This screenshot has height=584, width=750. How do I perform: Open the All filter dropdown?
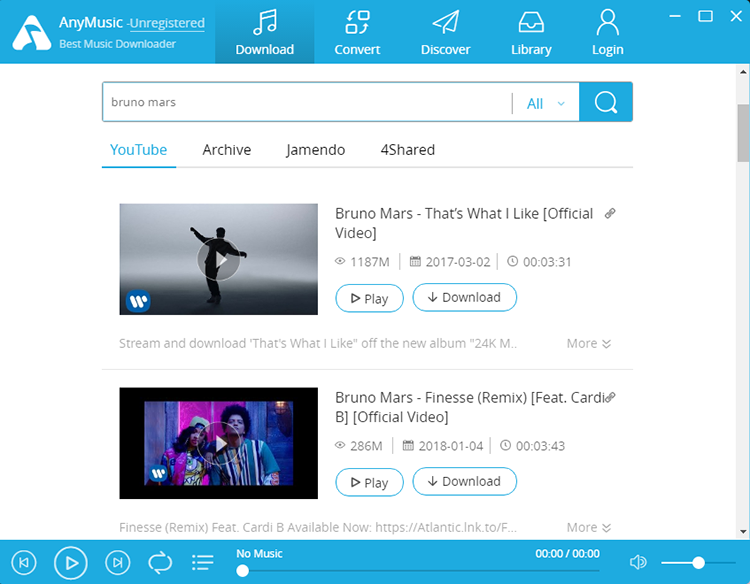click(546, 103)
